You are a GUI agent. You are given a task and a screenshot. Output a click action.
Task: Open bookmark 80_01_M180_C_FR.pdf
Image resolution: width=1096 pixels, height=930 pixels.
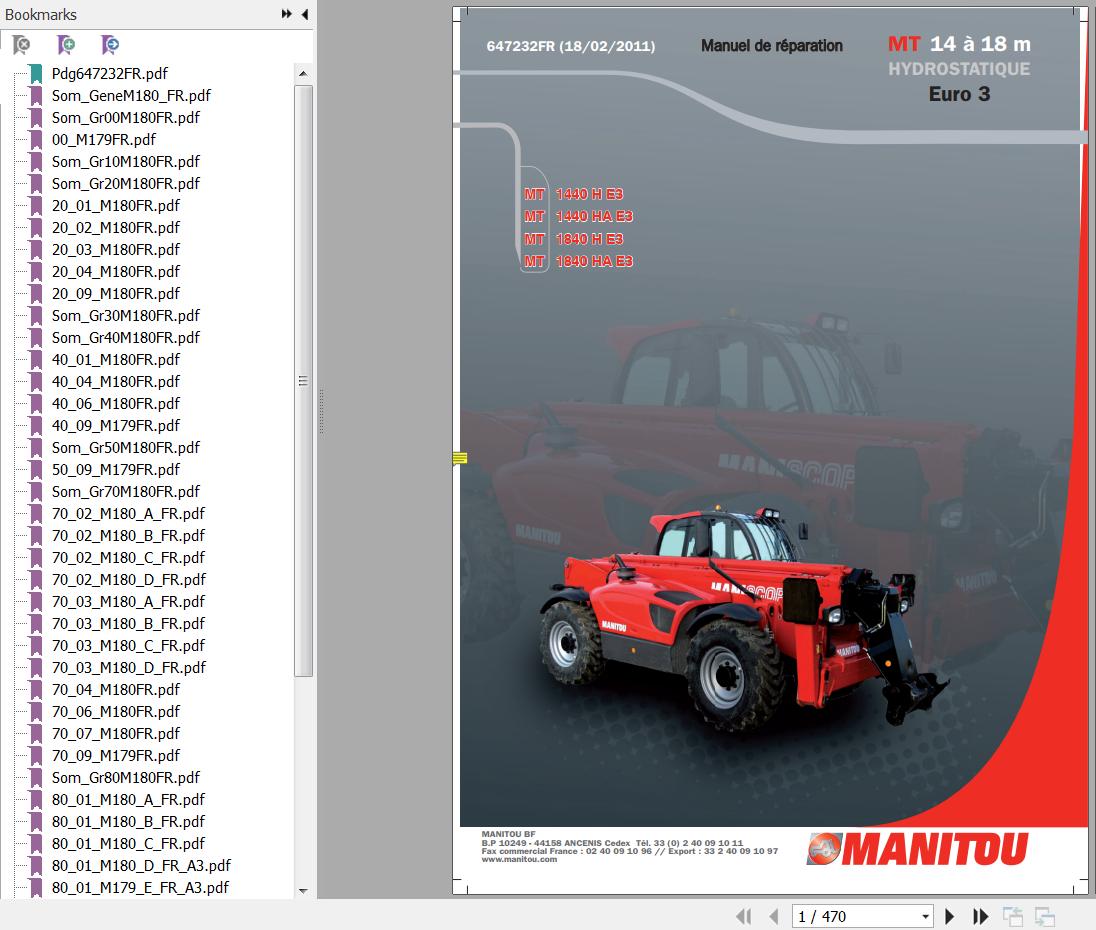coord(128,844)
